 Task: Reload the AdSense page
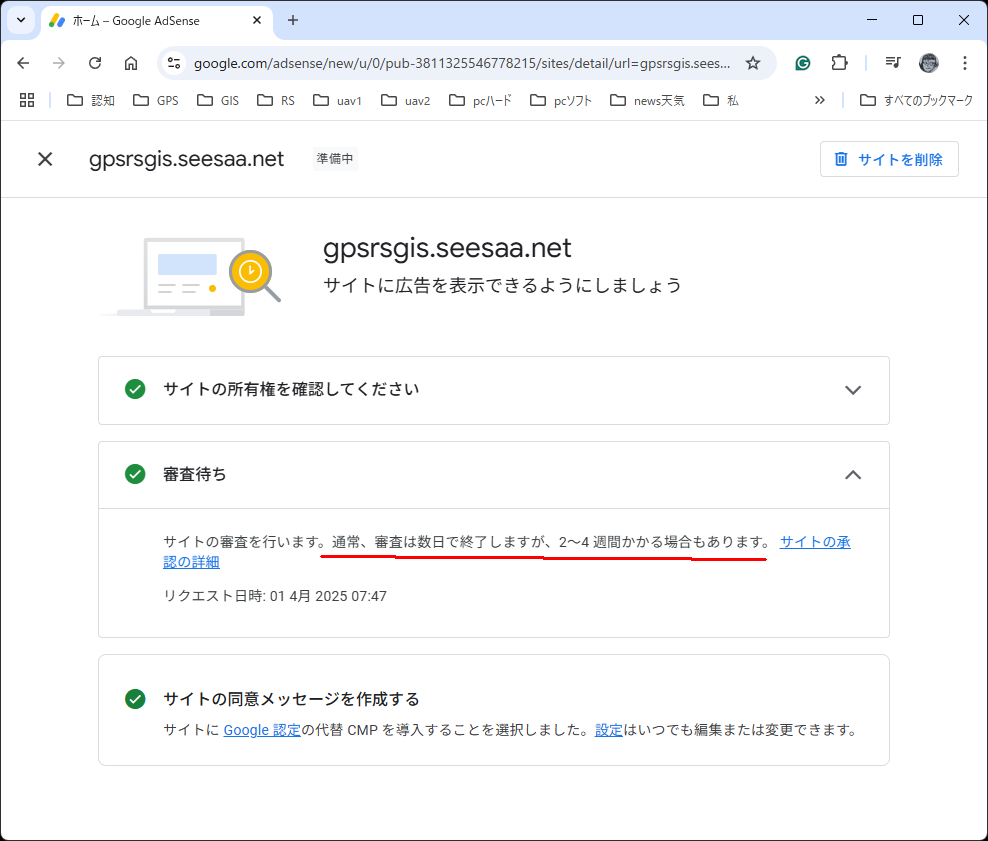coord(95,63)
